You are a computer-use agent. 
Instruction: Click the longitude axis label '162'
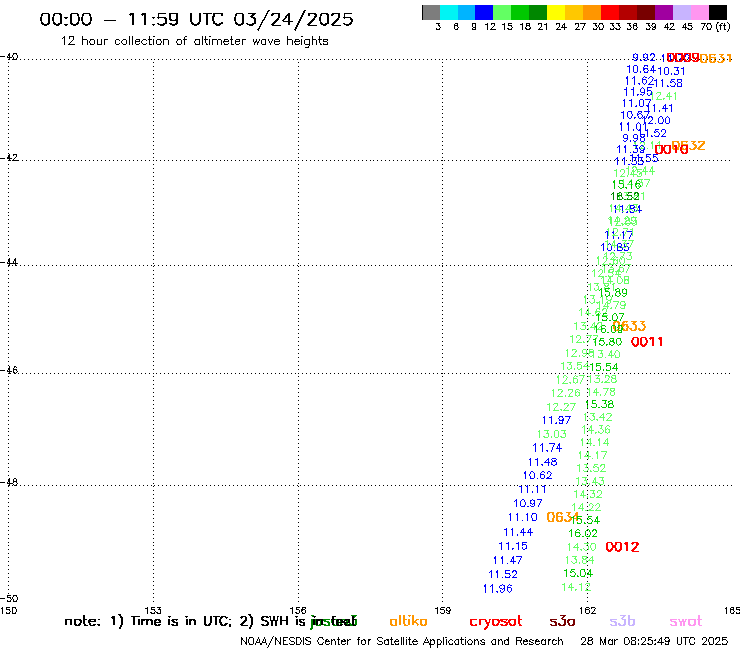(588, 610)
